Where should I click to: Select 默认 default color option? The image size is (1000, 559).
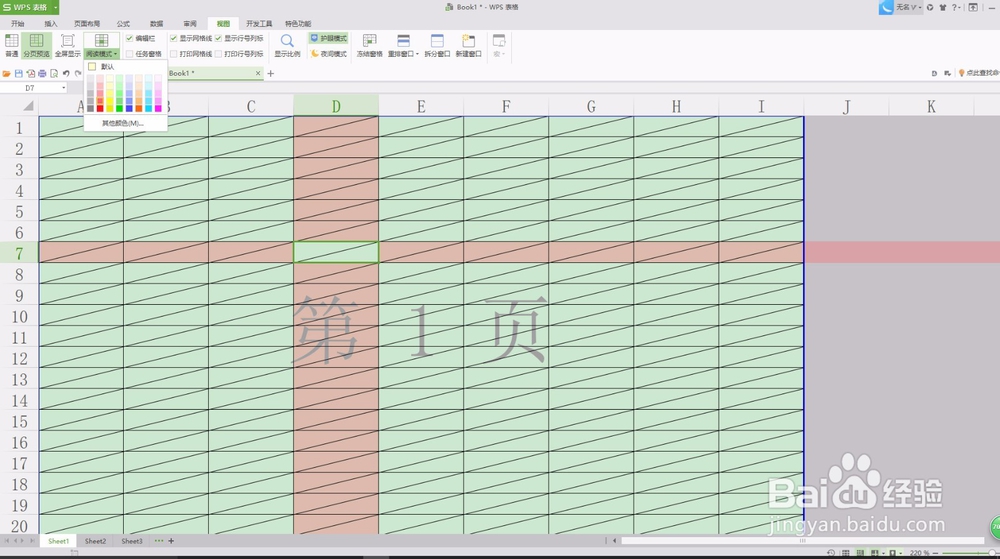click(x=107, y=66)
